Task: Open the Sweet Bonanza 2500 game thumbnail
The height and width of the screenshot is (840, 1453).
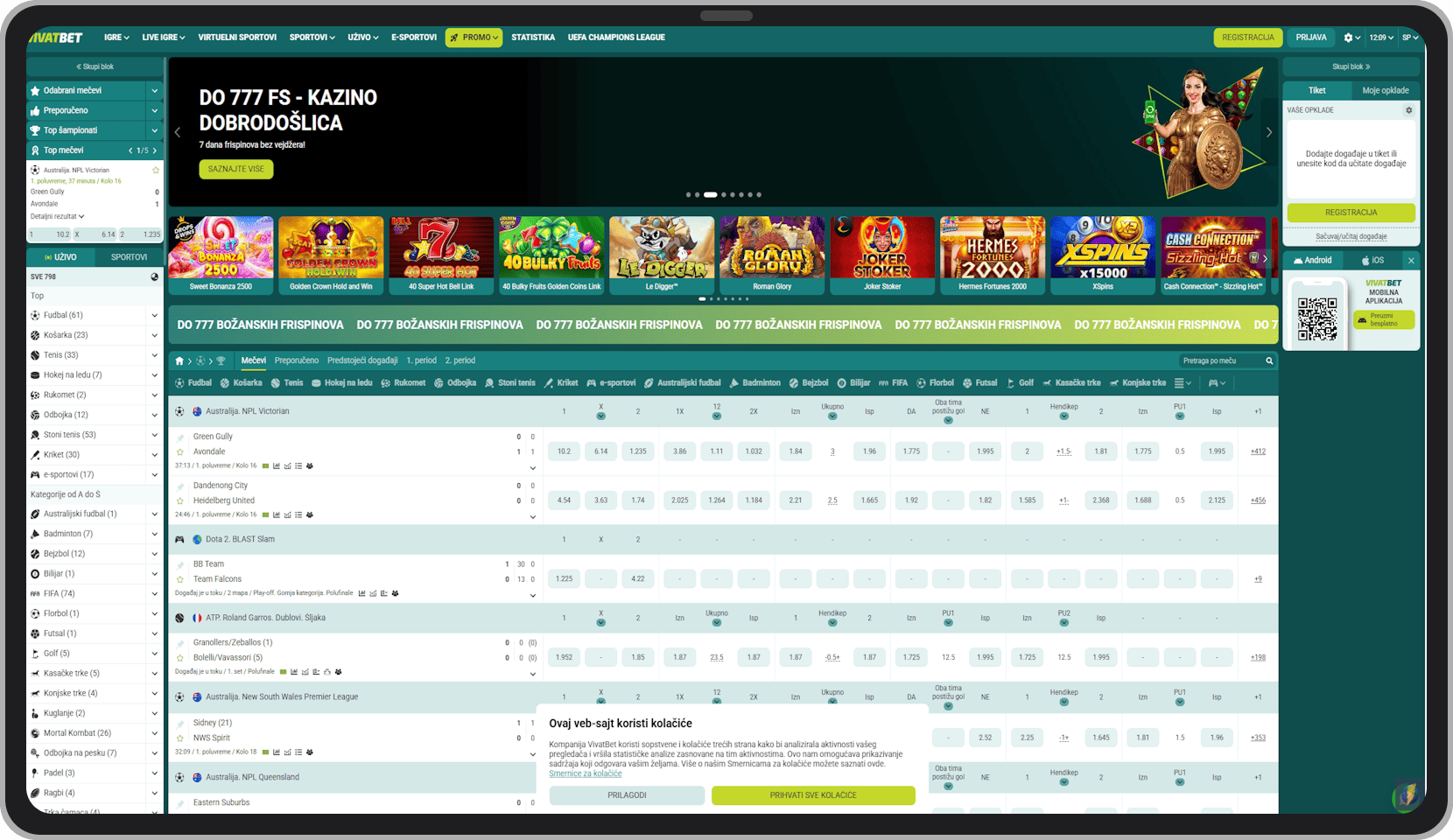Action: tap(221, 255)
